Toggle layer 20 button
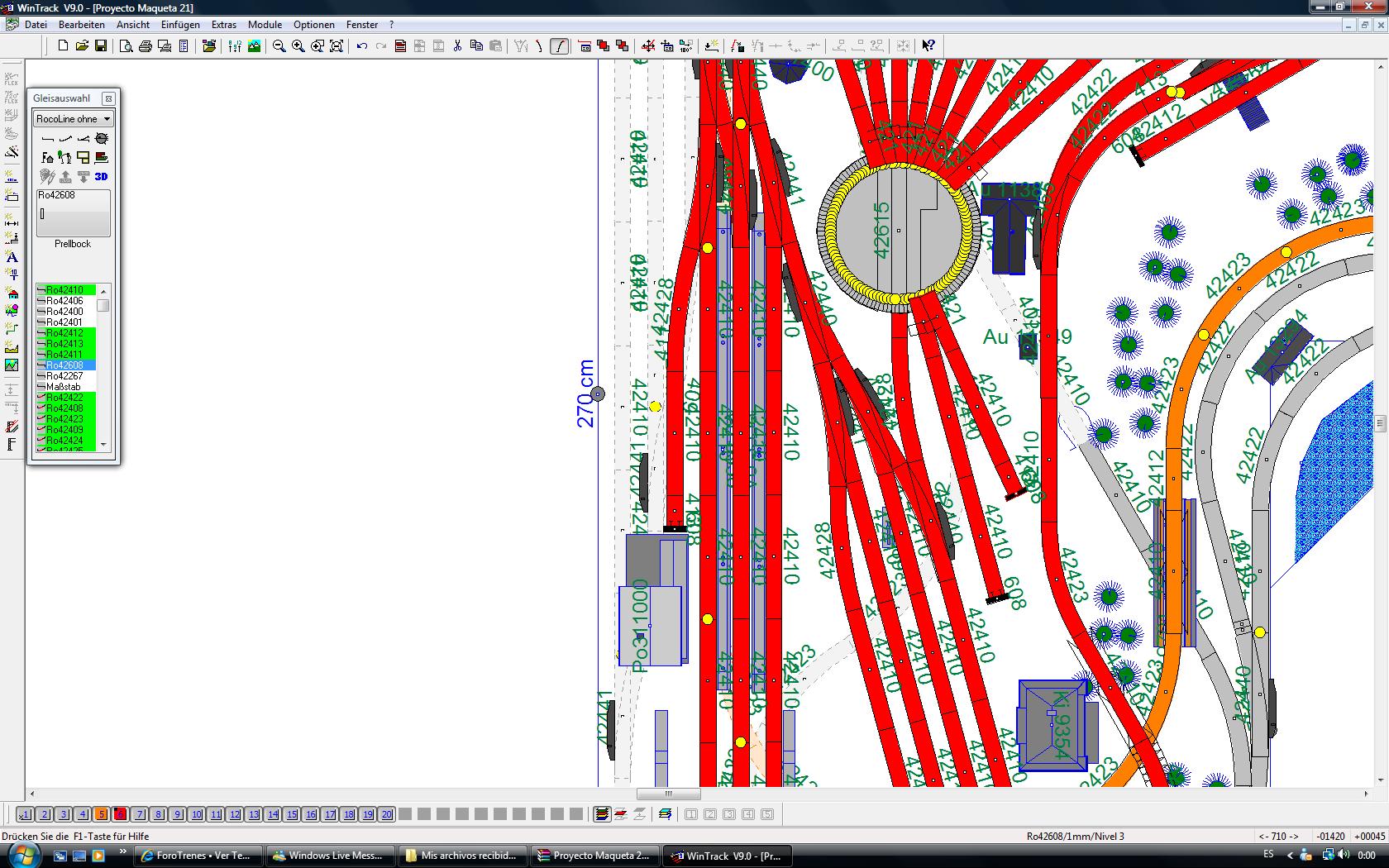The width and height of the screenshot is (1389, 868). click(386, 814)
